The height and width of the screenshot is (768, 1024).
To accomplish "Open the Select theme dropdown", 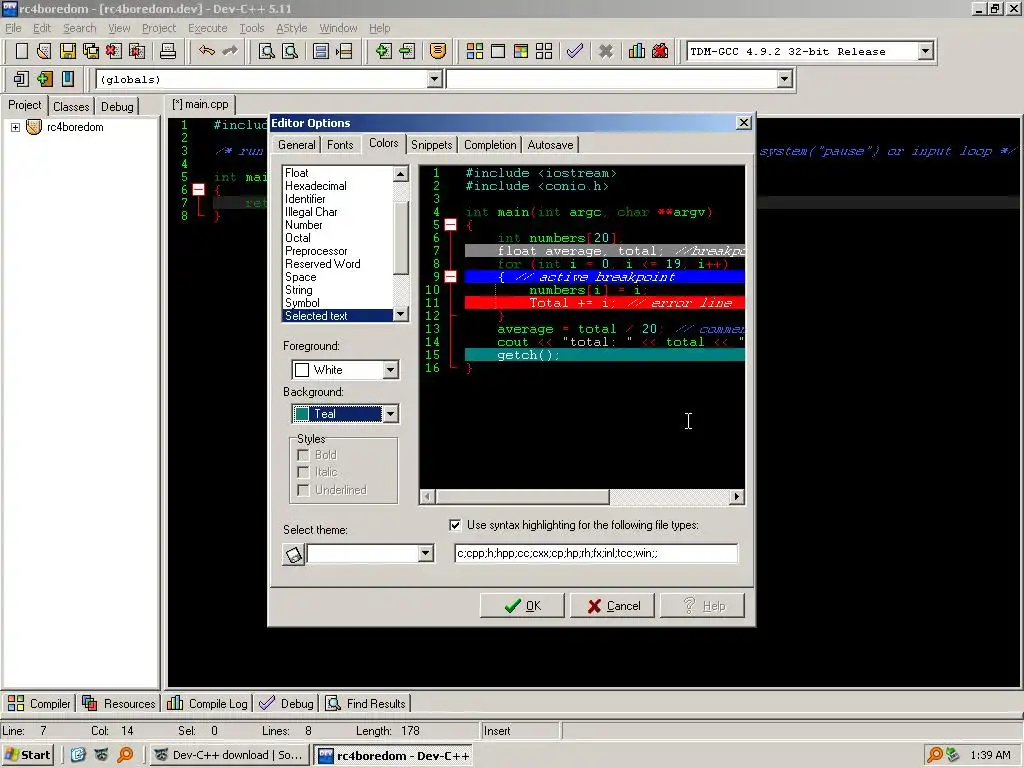I will (425, 553).
